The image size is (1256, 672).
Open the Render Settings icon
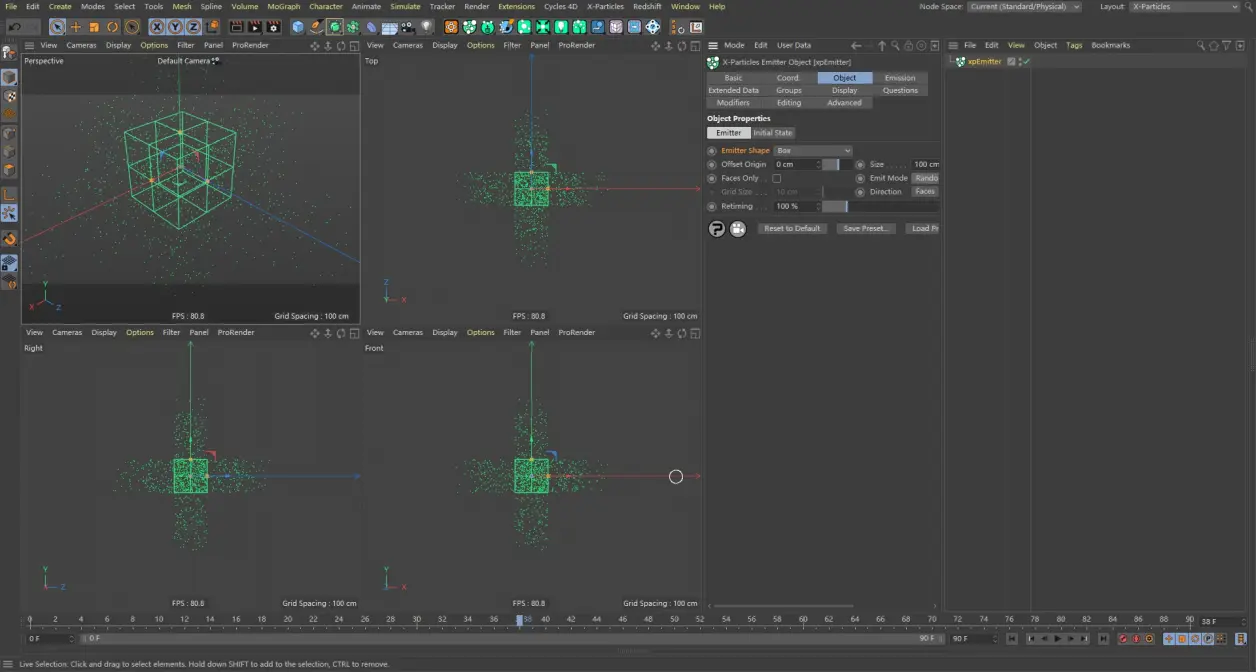(x=273, y=27)
